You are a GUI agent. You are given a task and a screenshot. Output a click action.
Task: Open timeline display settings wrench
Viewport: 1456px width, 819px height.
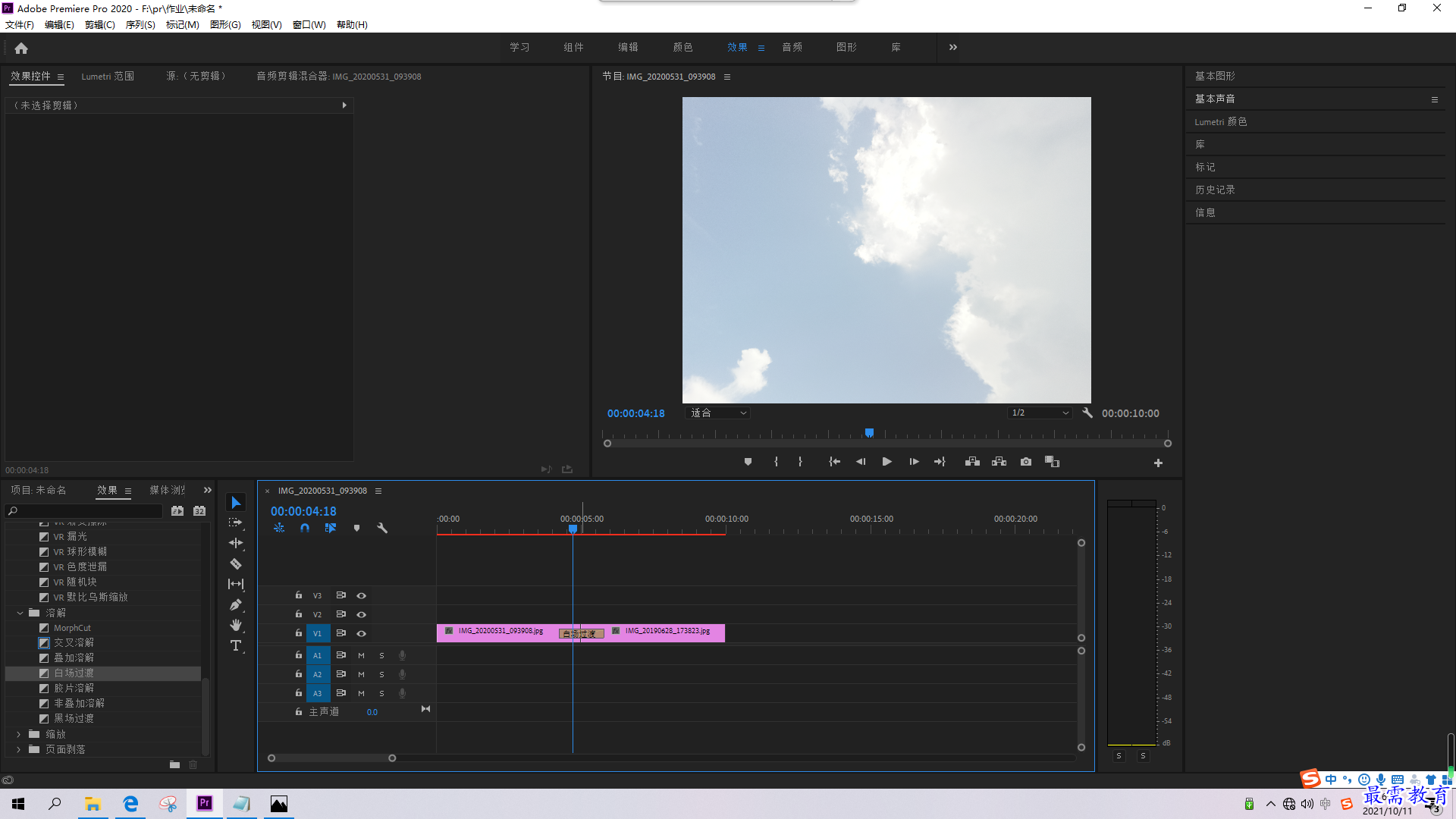click(382, 528)
